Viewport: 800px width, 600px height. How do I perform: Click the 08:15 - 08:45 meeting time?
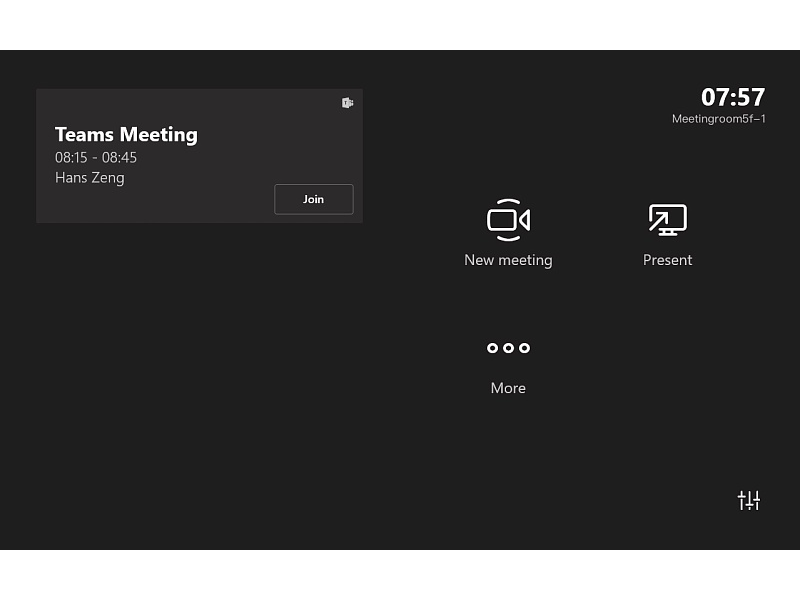point(96,158)
